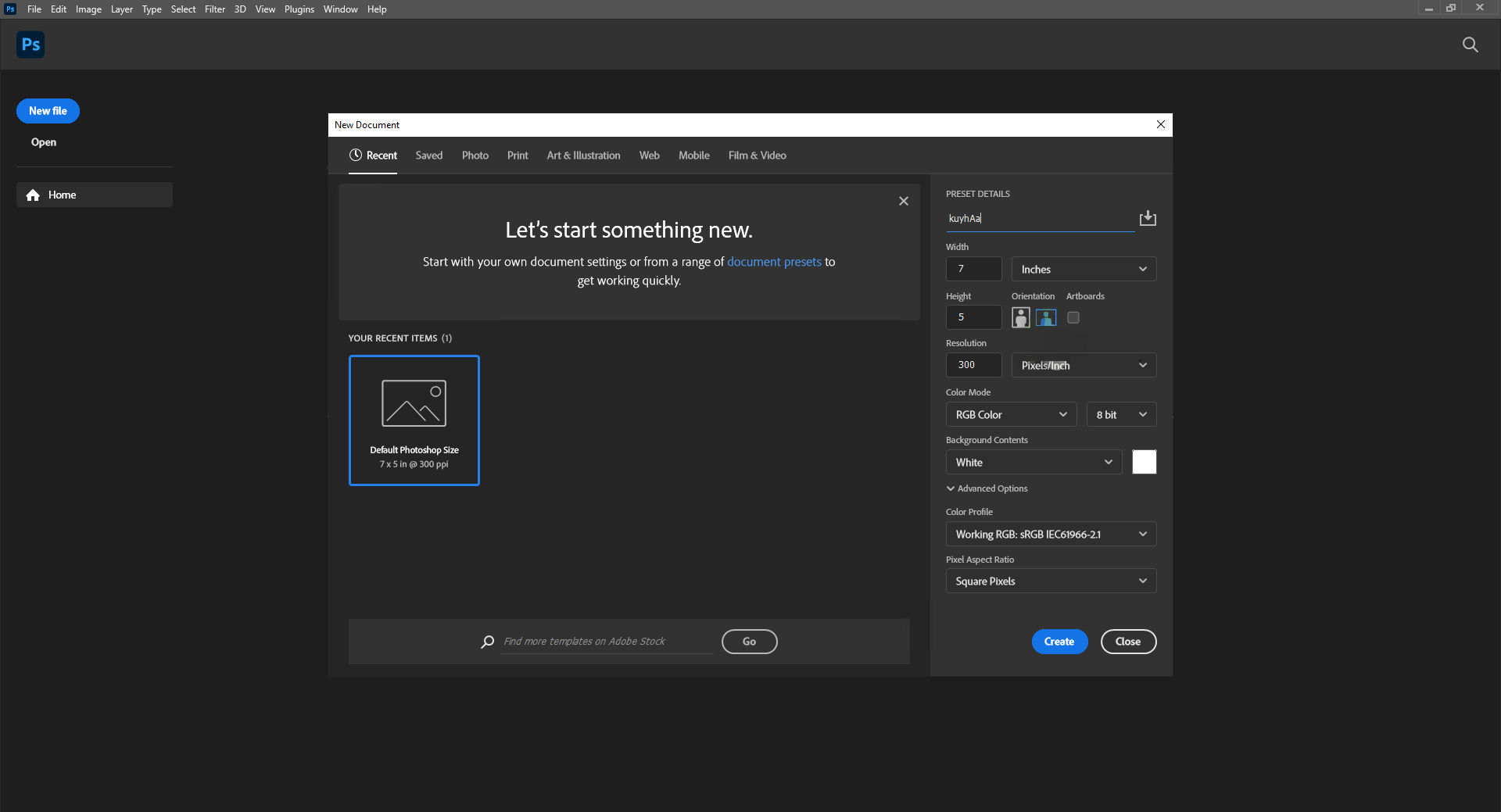Image resolution: width=1501 pixels, height=812 pixels.
Task: Click the document name input field
Action: (1040, 219)
